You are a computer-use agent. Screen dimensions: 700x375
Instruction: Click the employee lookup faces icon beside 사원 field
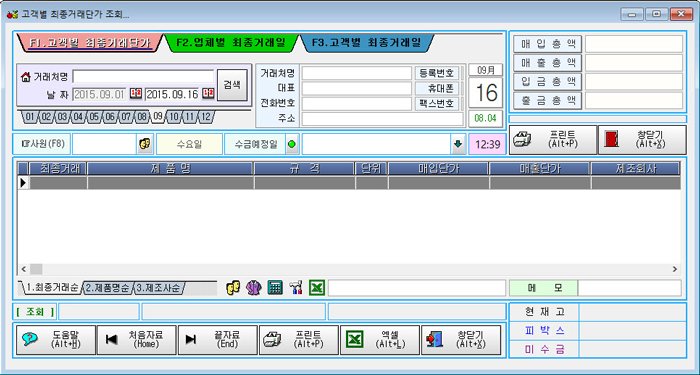(x=145, y=144)
